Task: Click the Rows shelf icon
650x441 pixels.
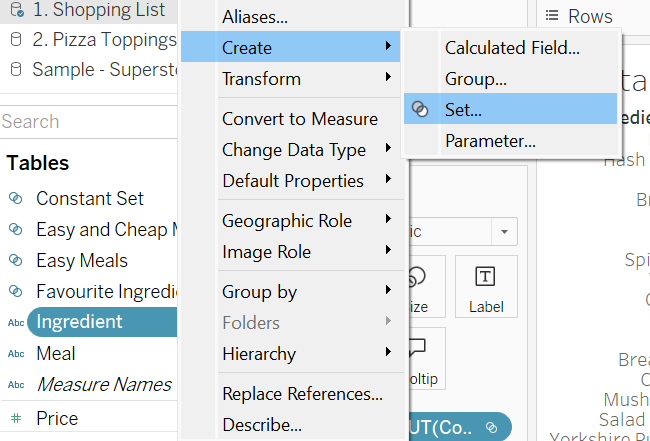Action: (551, 16)
